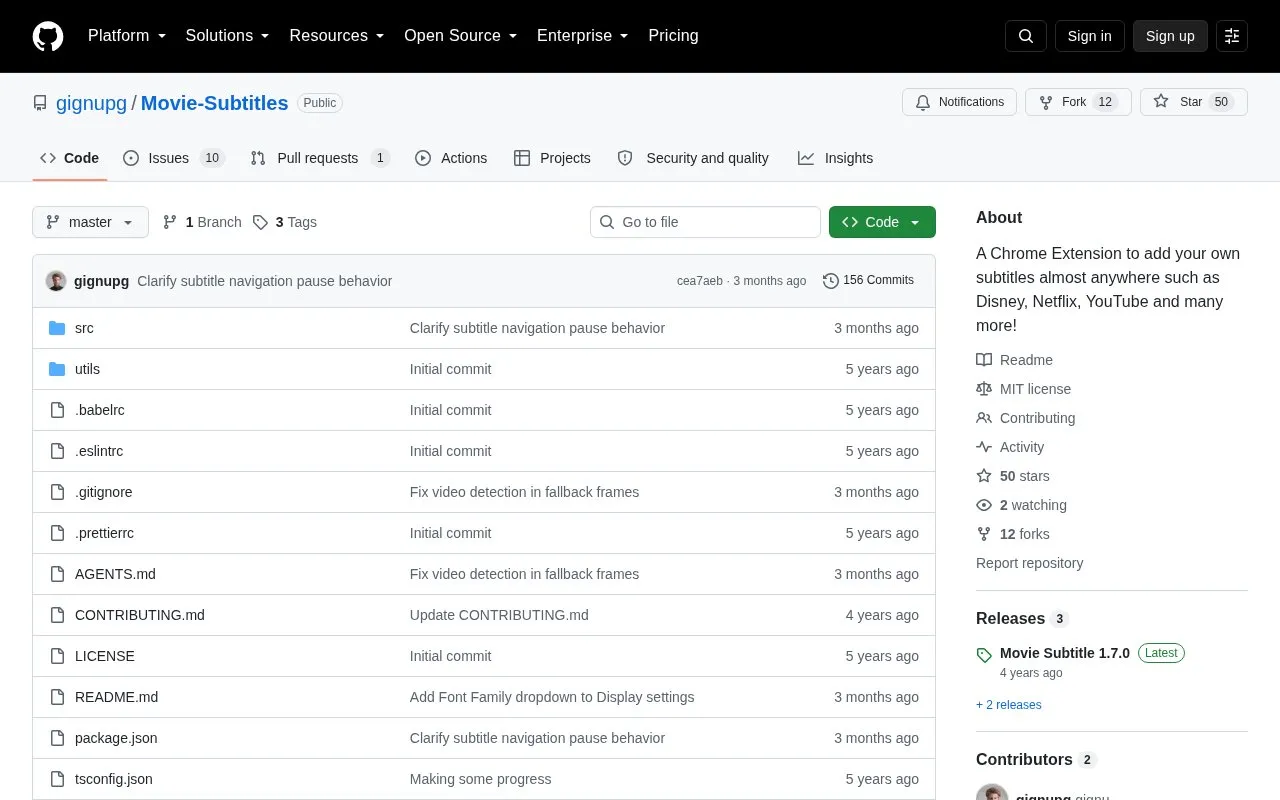The image size is (1280, 800).
Task: Open search with the magnifier icon
Action: [1025, 36]
